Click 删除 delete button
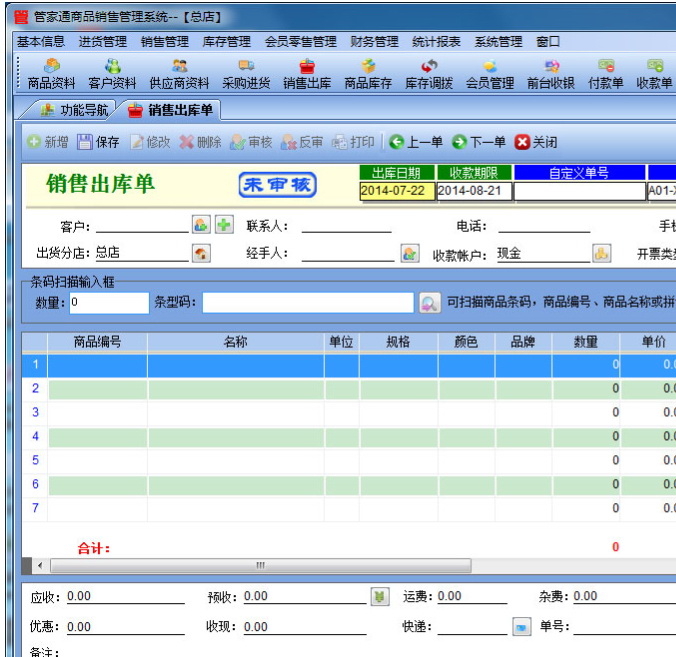Screen dimensions: 676x657 (200, 142)
